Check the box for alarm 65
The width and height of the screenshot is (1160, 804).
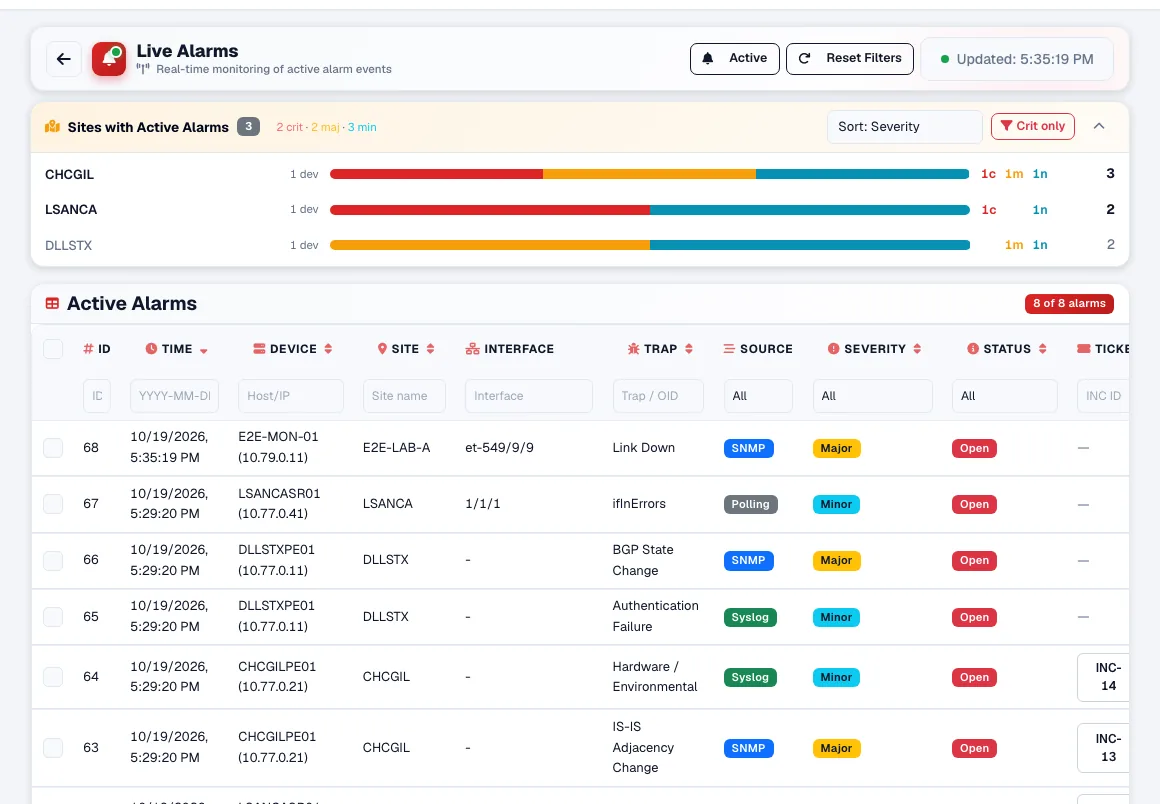53,616
